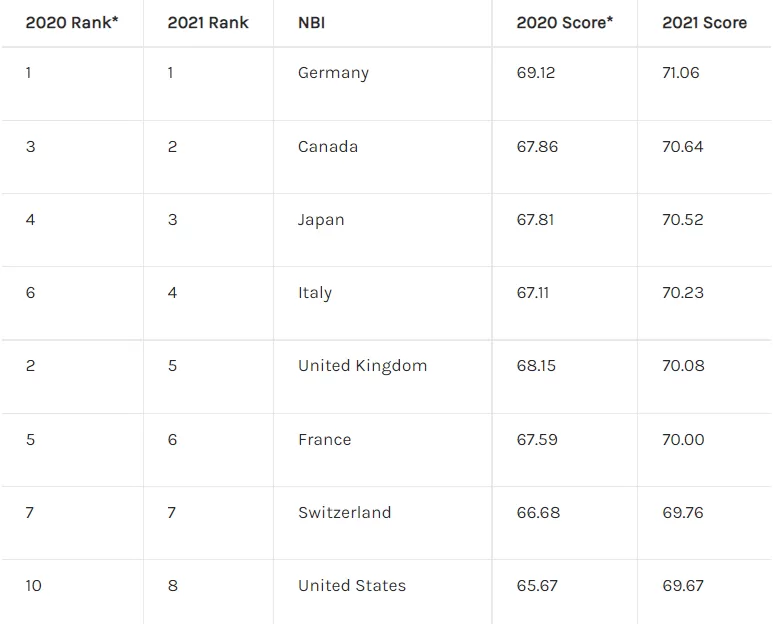Click the NBI column header

click(312, 23)
